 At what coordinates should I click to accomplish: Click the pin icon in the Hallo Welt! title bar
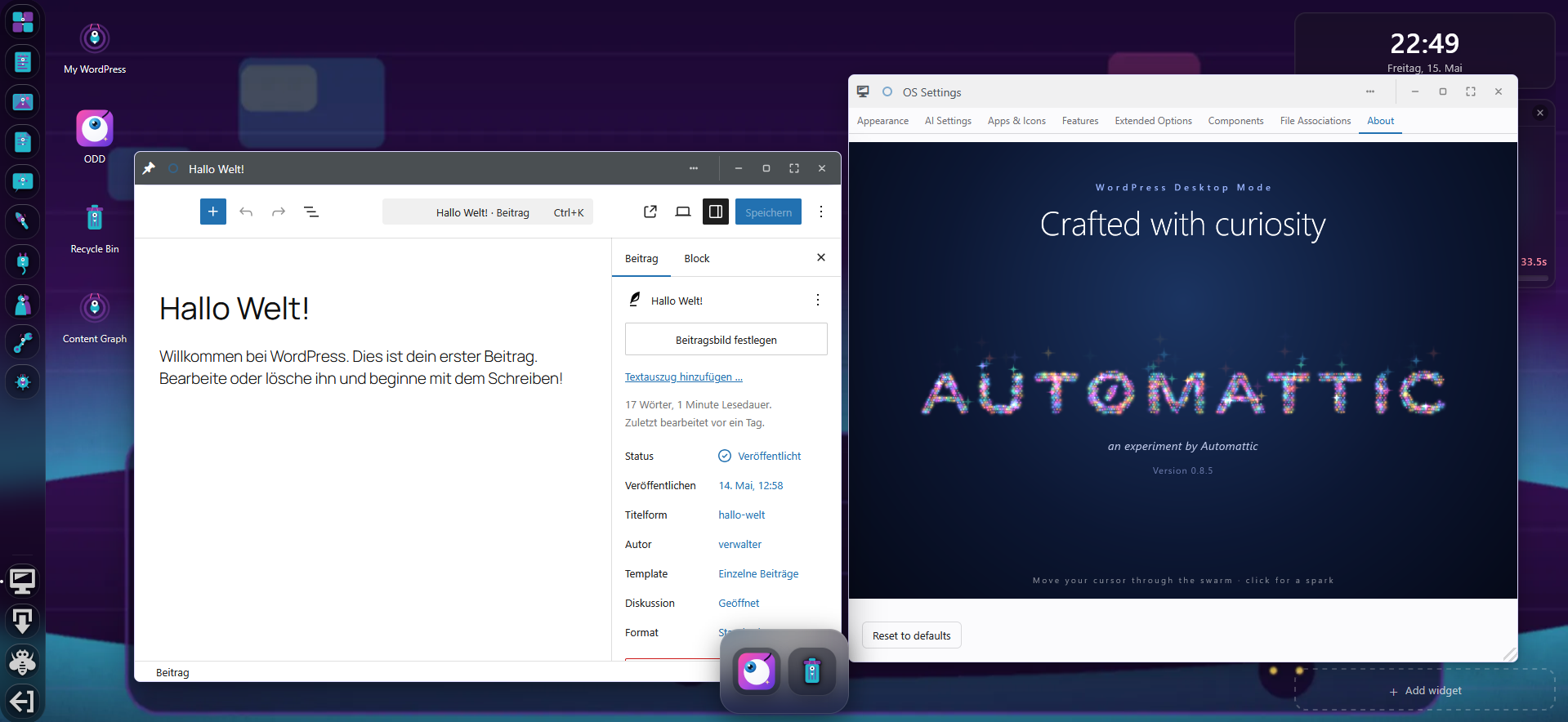coord(149,168)
